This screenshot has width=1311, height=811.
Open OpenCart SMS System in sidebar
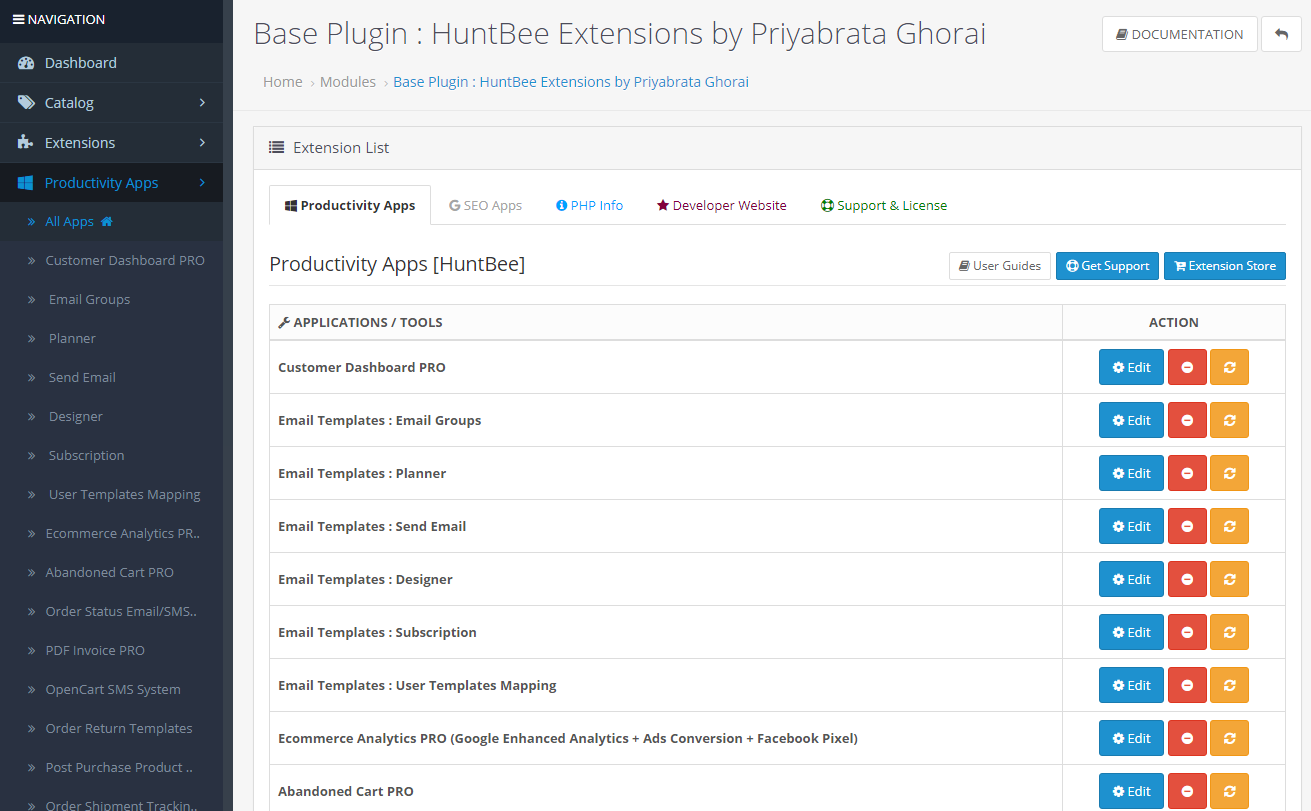pyautogui.click(x=113, y=689)
